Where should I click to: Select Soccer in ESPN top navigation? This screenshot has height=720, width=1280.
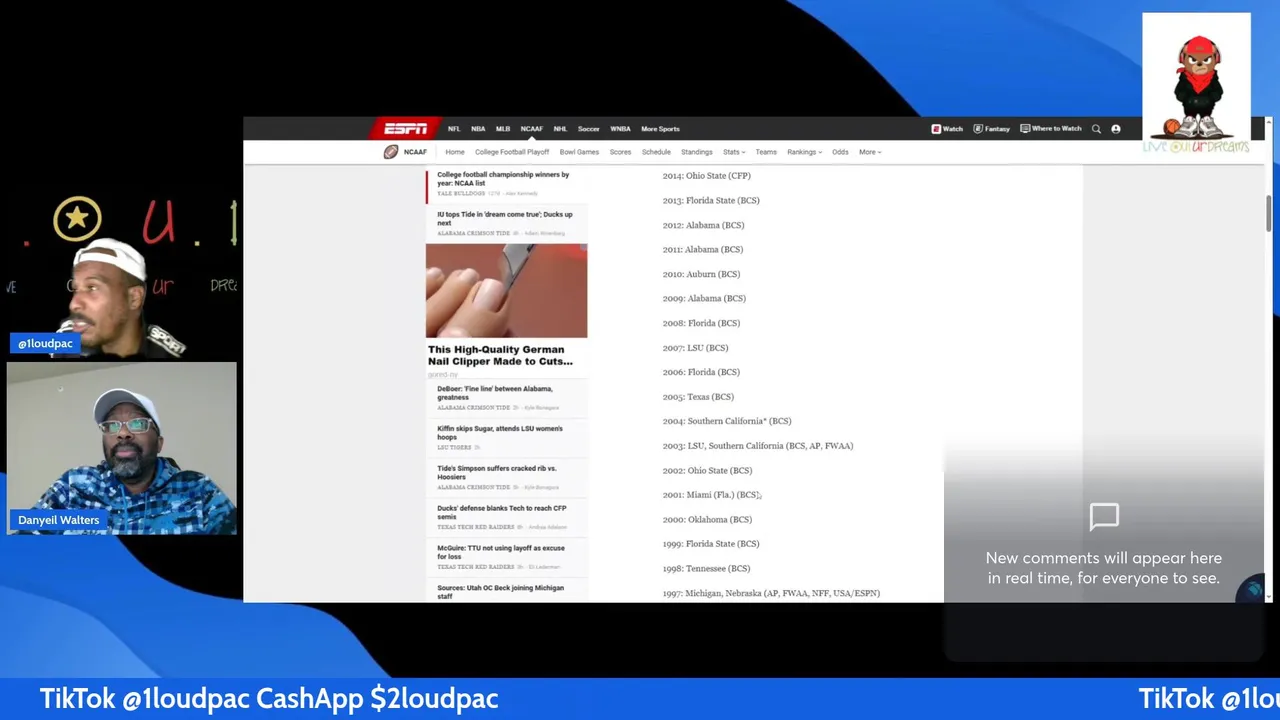588,128
